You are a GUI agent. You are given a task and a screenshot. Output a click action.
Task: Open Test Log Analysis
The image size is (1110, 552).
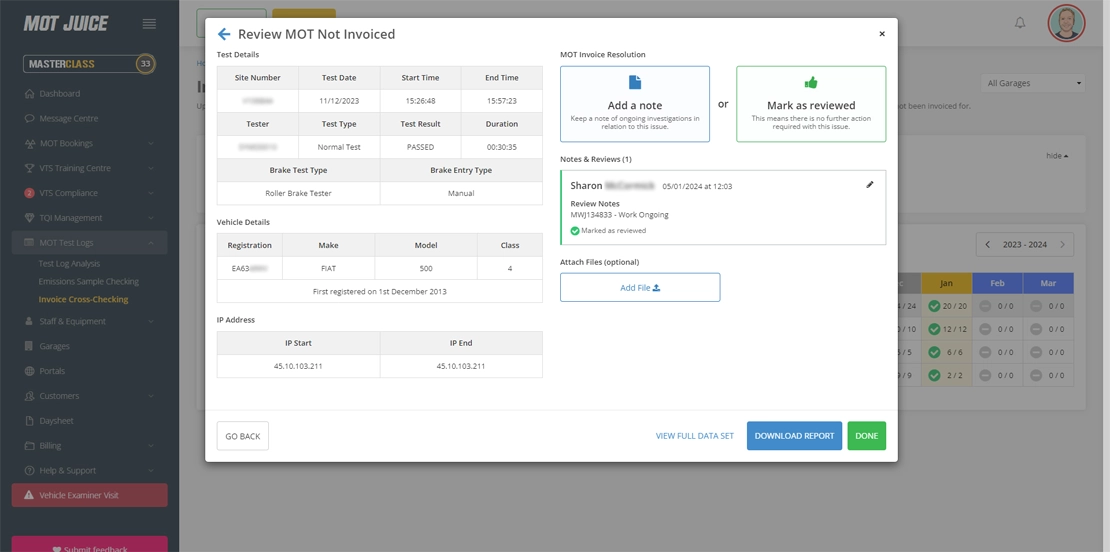[x=69, y=263]
